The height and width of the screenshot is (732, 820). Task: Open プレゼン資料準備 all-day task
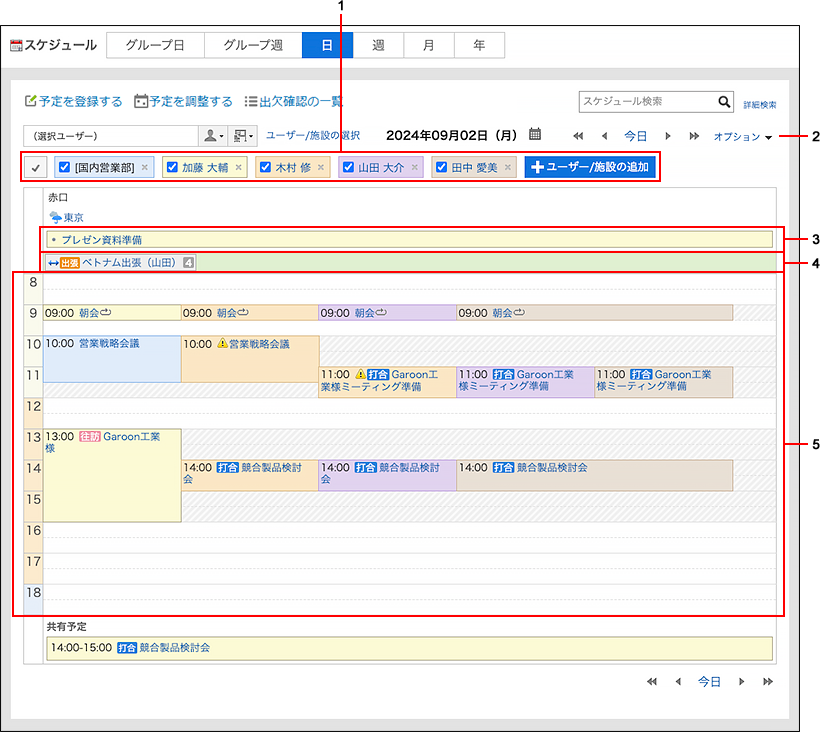101,240
